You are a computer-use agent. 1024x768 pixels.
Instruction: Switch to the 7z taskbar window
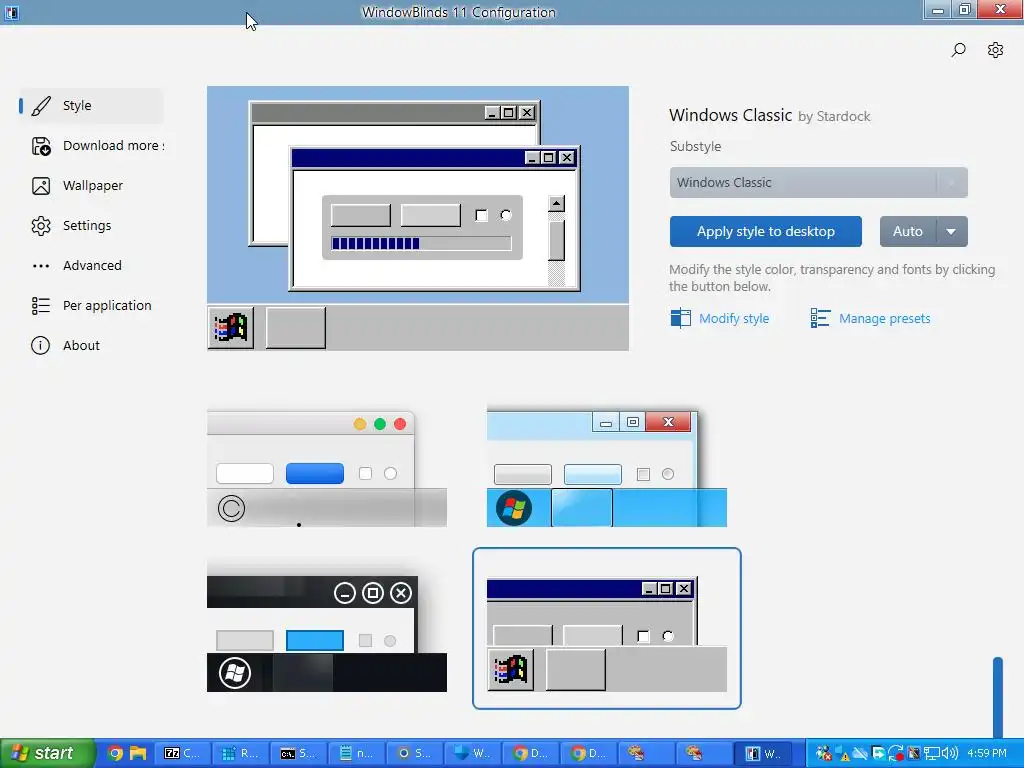click(182, 753)
